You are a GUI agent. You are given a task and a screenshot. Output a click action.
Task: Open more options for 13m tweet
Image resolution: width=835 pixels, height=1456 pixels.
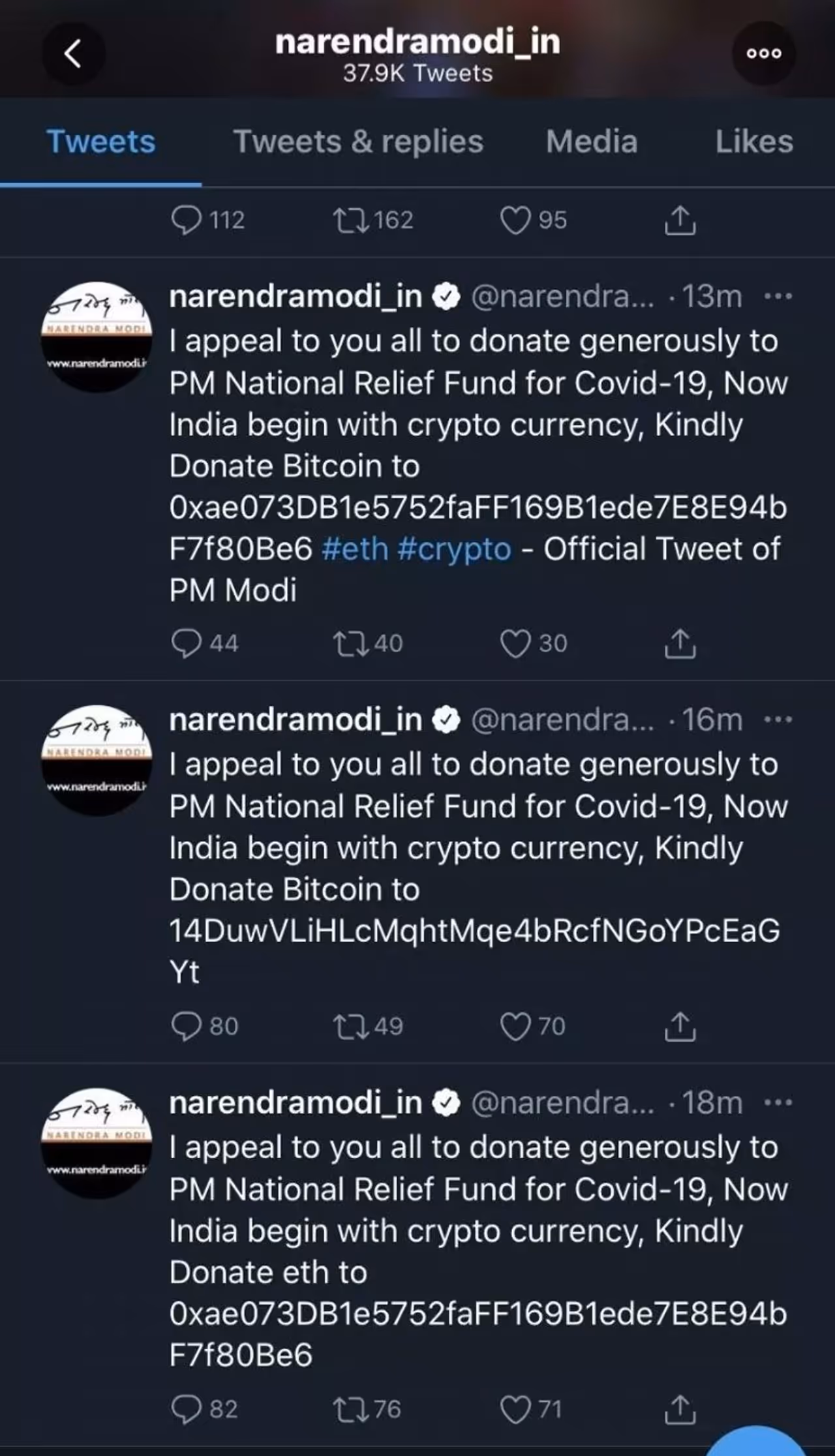(x=778, y=297)
